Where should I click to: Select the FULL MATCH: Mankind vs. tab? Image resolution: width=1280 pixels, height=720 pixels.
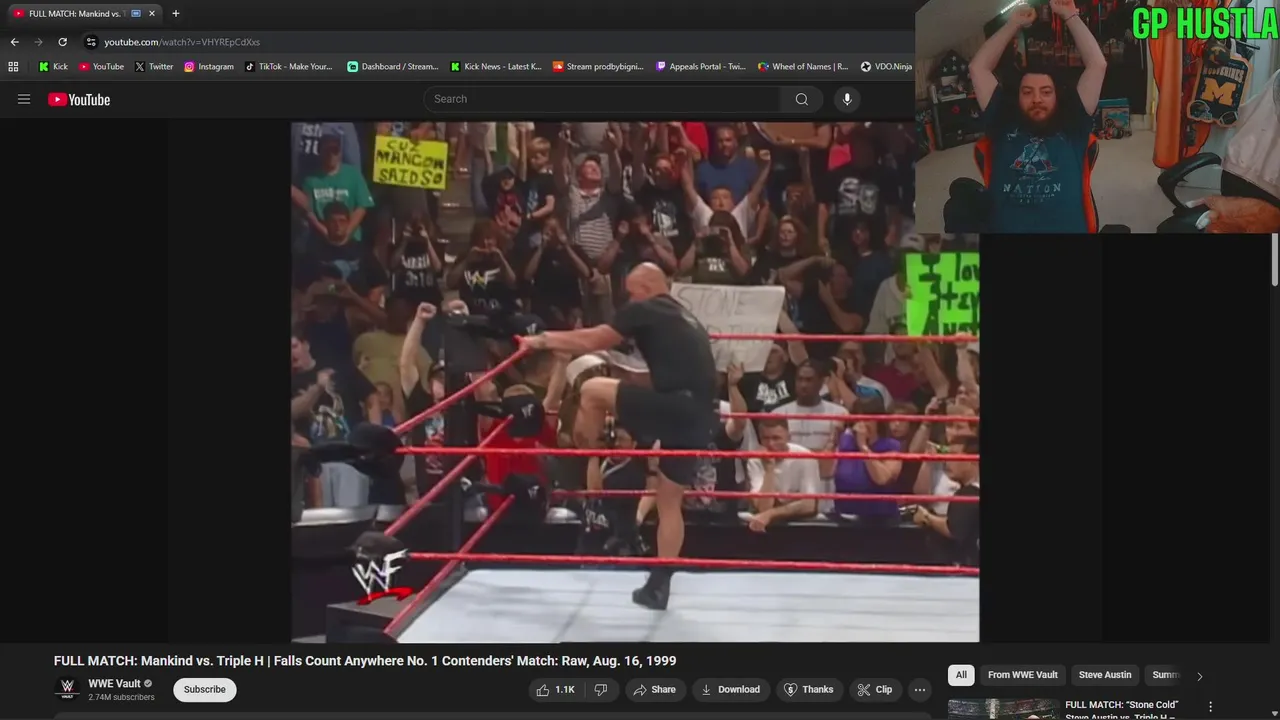[x=84, y=14]
